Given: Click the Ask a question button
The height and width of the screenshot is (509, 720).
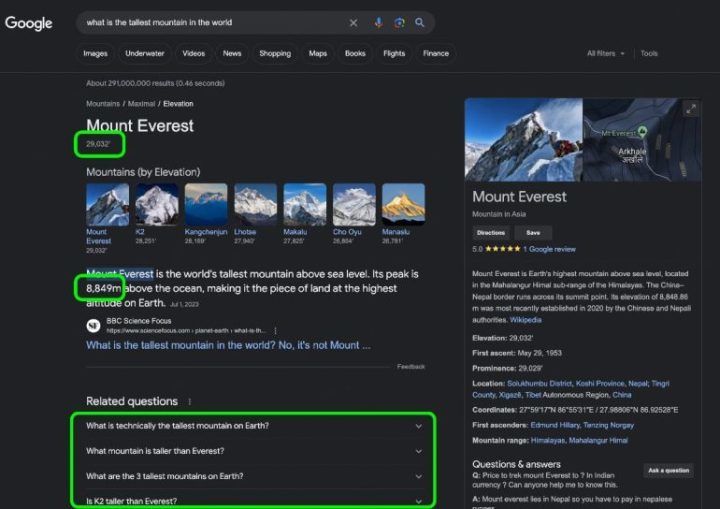Looking at the screenshot, I should click(x=668, y=470).
